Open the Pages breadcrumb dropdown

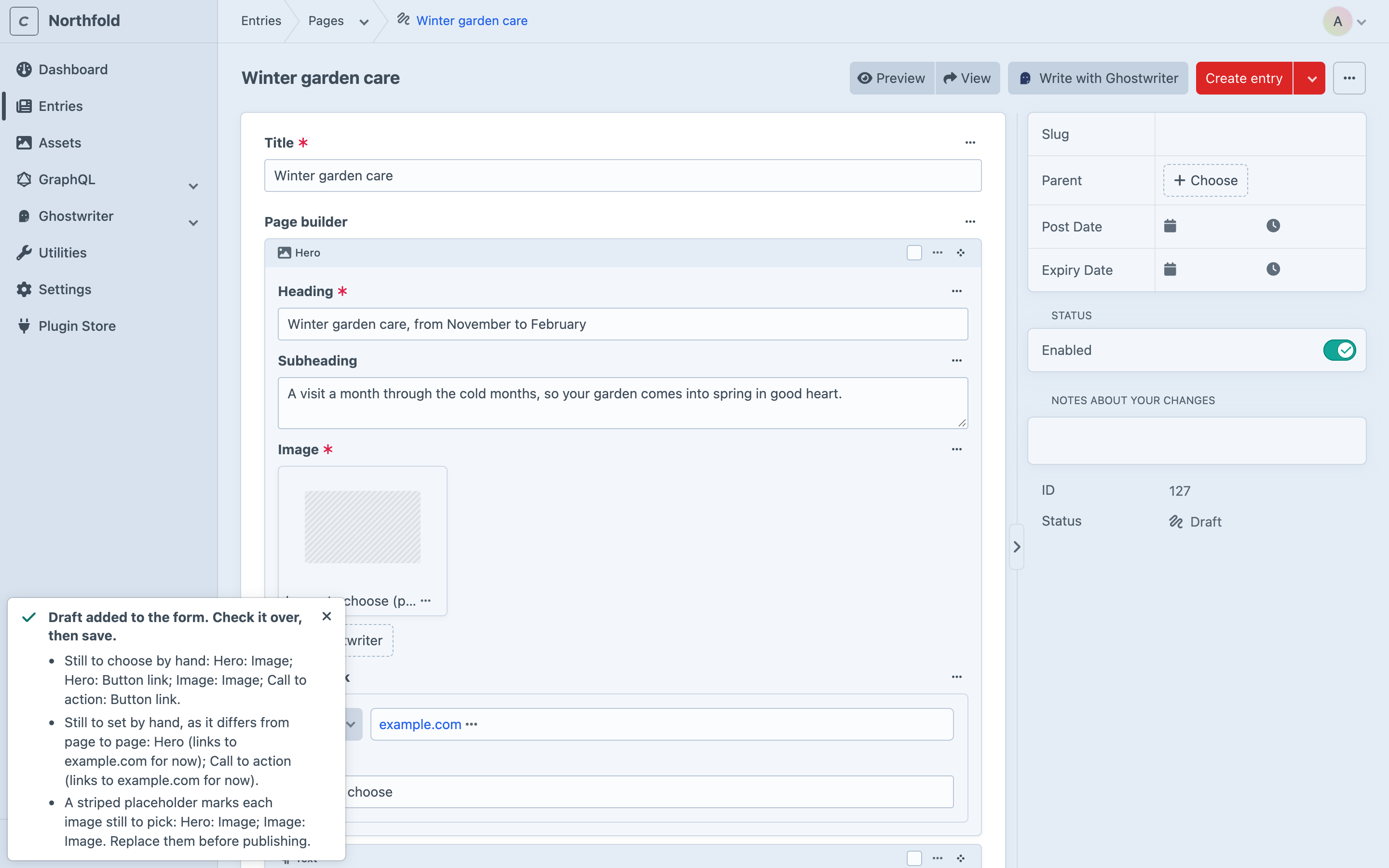point(364,22)
